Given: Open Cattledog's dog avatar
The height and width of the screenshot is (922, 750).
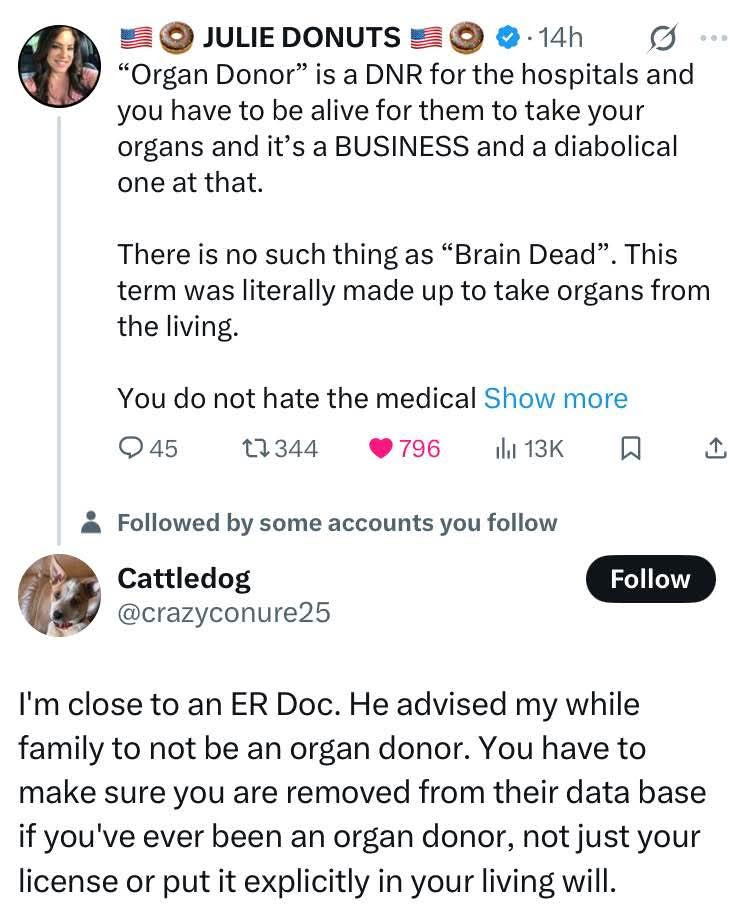Looking at the screenshot, I should coord(60,596).
